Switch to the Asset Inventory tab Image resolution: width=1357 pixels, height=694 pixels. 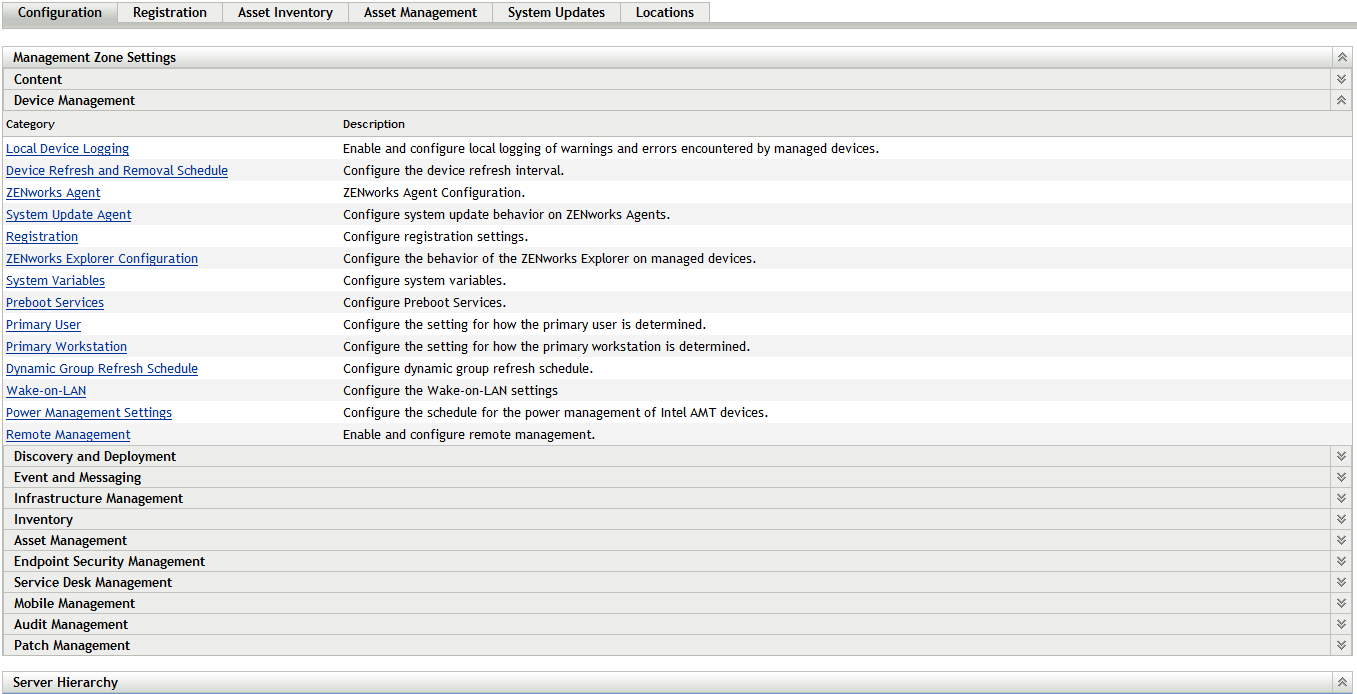pyautogui.click(x=285, y=12)
